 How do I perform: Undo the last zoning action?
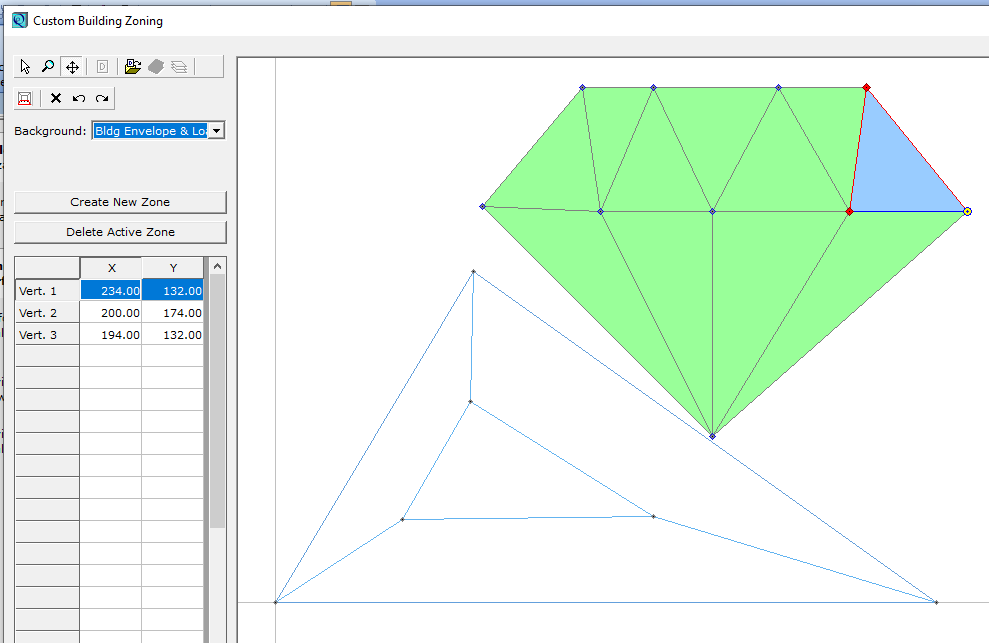click(x=79, y=98)
